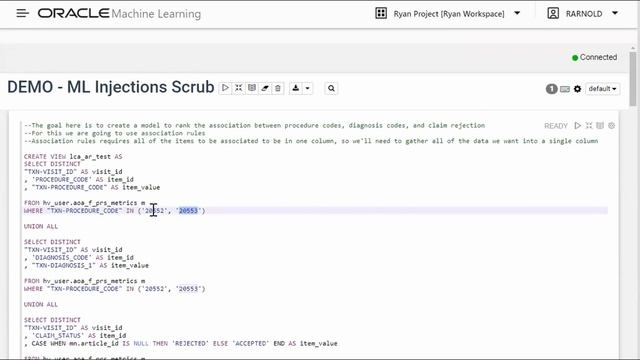
Task: Expand the RARNOLD user menu arrow
Action: 615,13
